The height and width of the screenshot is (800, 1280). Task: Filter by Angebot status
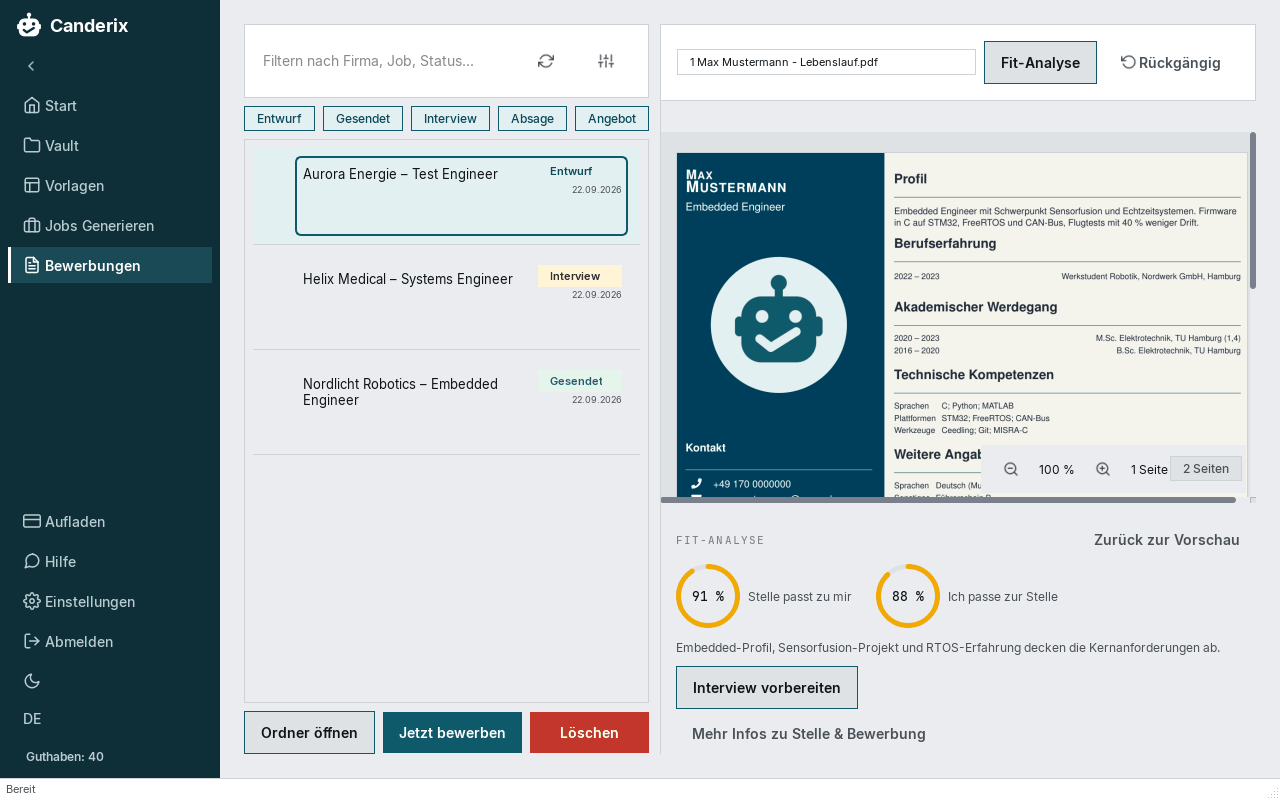tap(612, 118)
